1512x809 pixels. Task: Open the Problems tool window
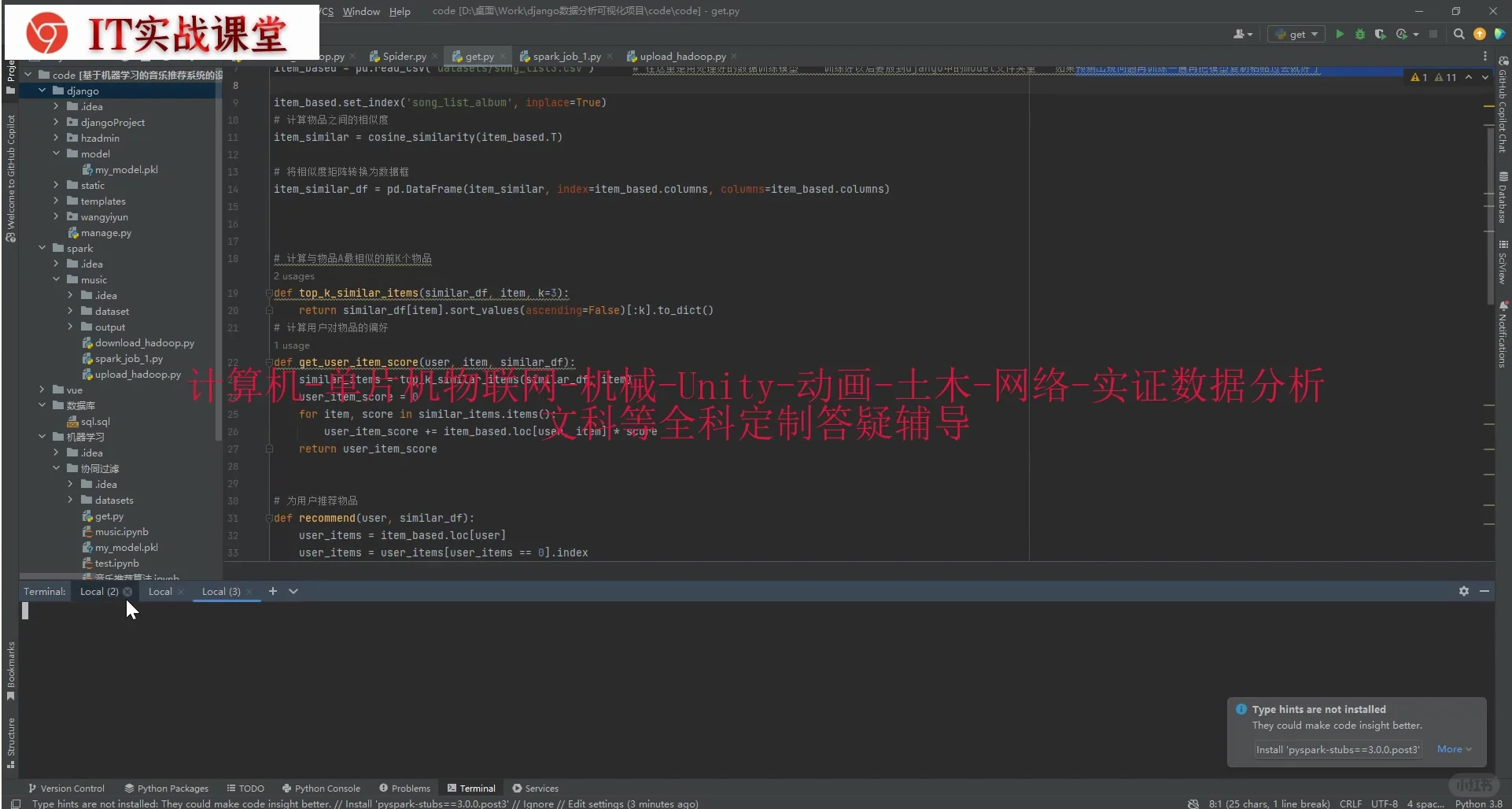[404, 788]
